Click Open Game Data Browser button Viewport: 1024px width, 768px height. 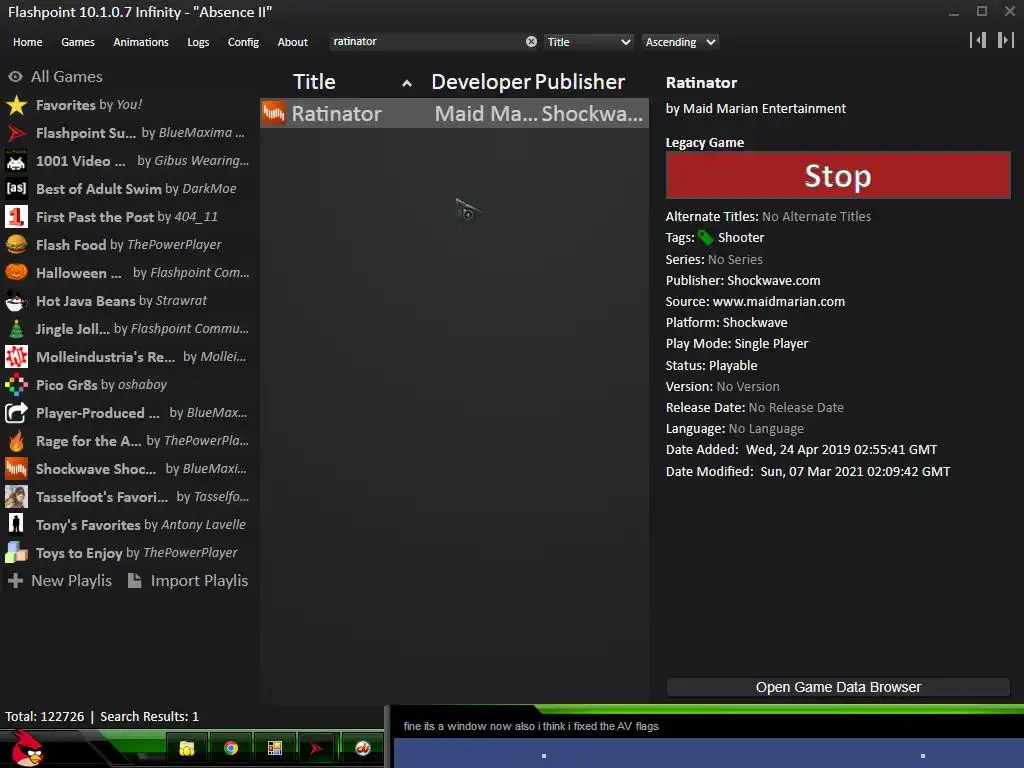[x=838, y=687]
